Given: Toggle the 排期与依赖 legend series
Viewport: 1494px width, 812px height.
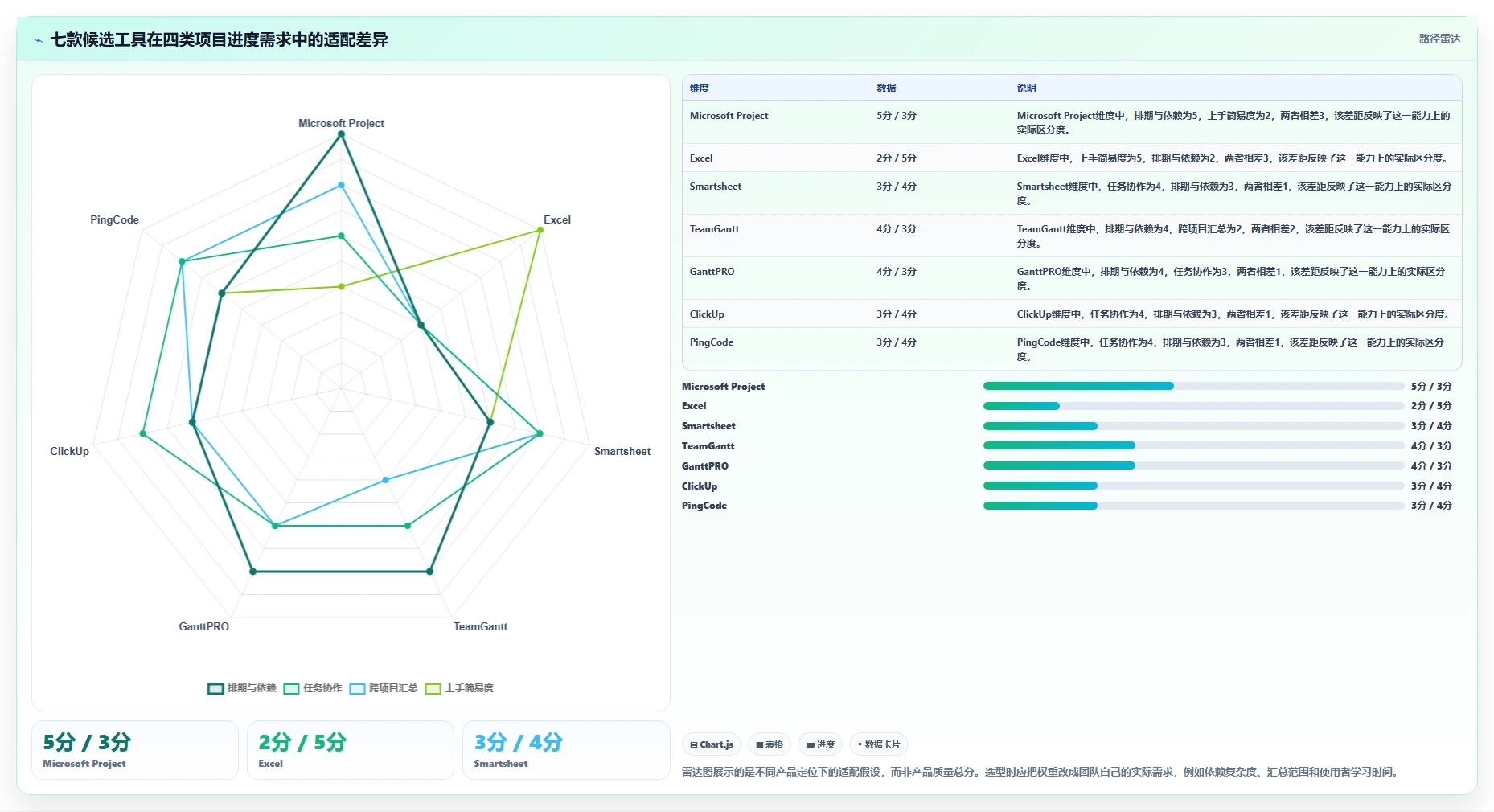Looking at the screenshot, I should pyautogui.click(x=242, y=688).
